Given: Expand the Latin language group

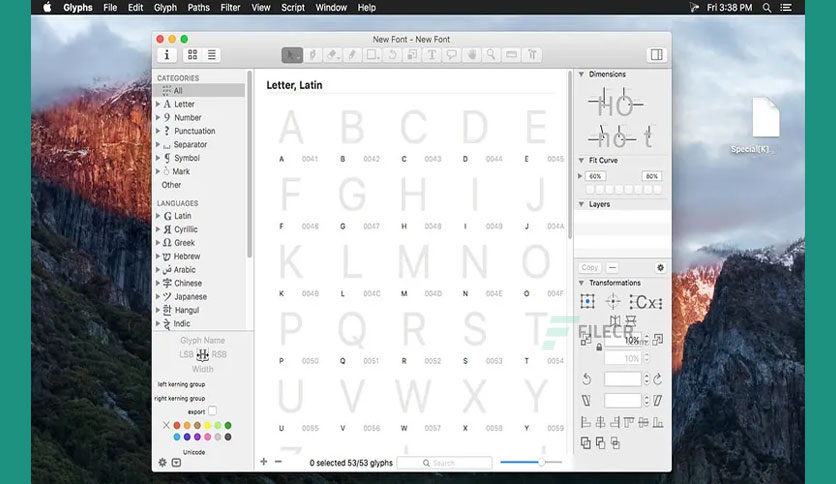Looking at the screenshot, I should point(158,216).
